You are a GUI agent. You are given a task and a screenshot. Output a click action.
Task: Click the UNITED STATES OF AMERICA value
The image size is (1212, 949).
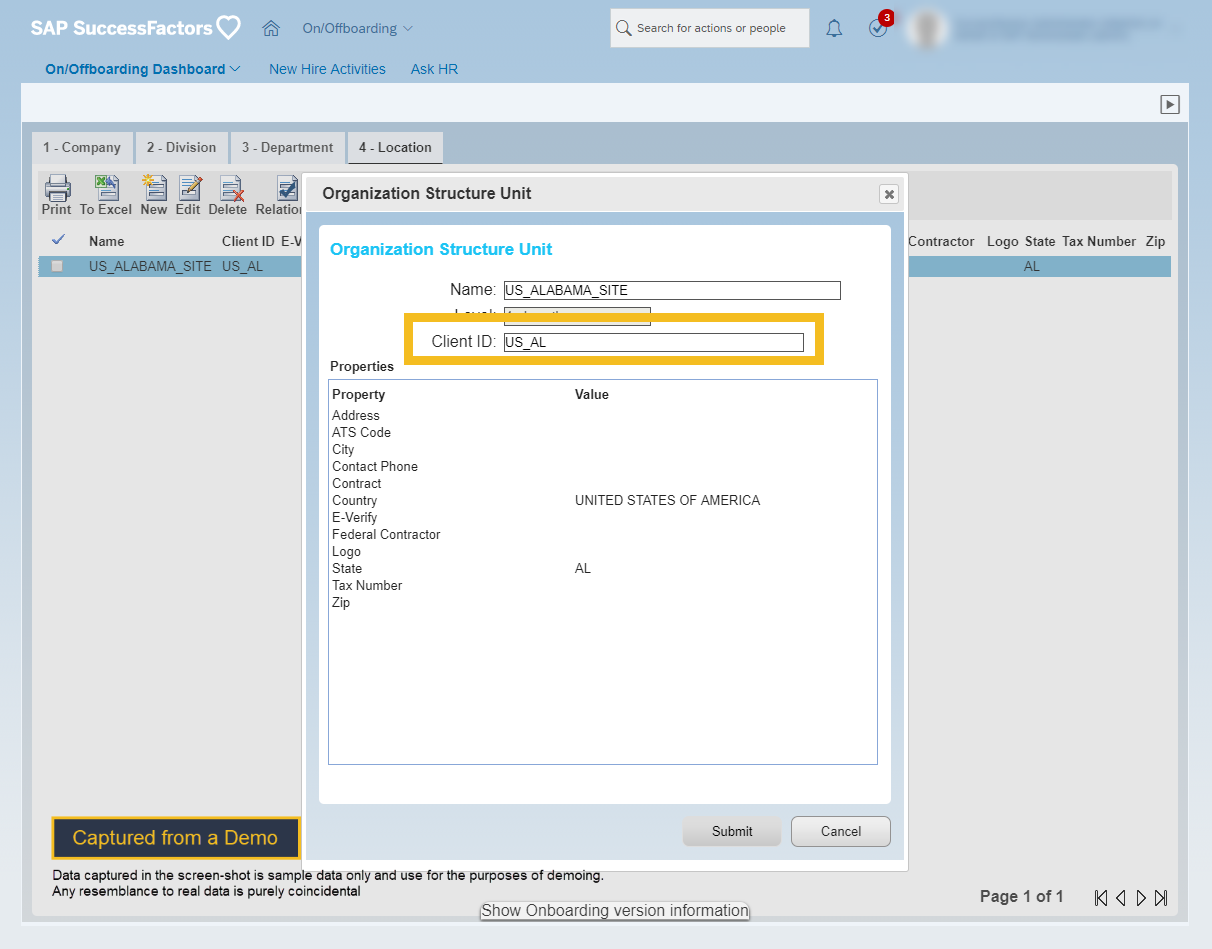pyautogui.click(x=667, y=500)
